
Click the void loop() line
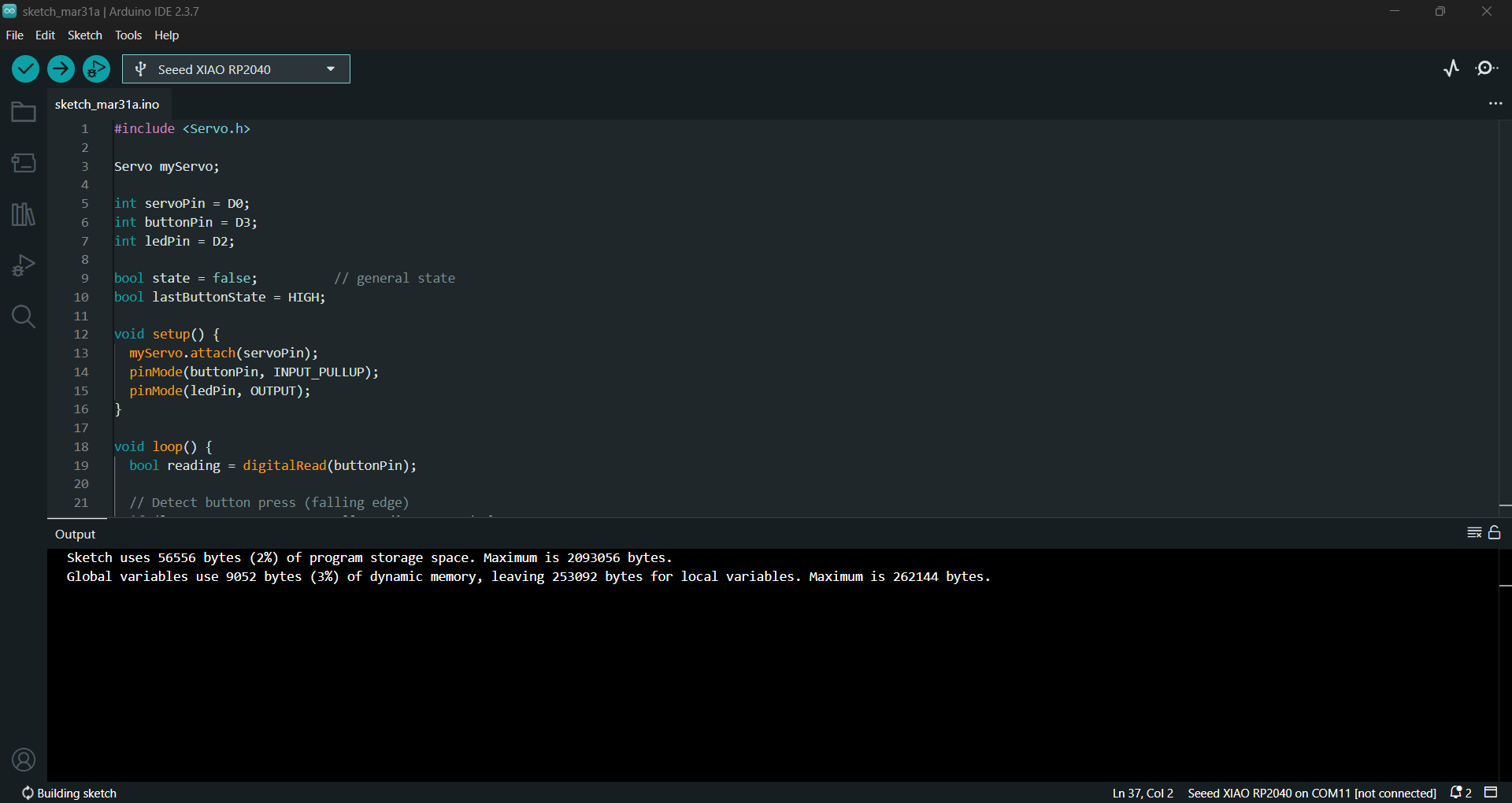163,447
